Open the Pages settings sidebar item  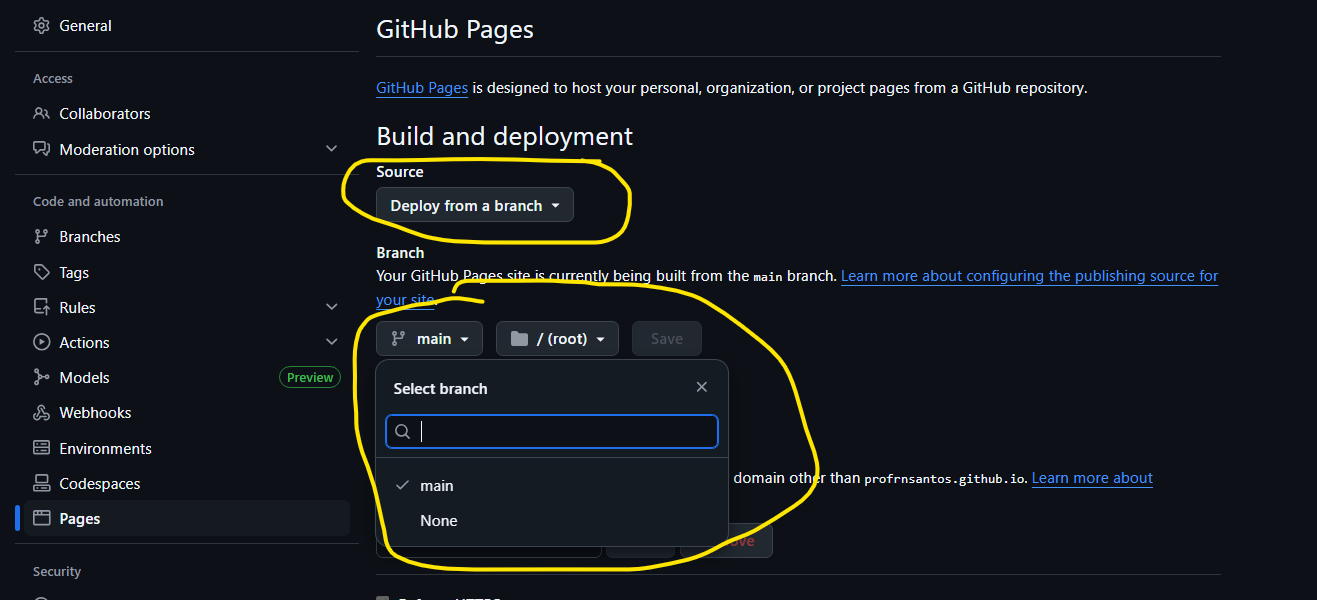click(80, 519)
